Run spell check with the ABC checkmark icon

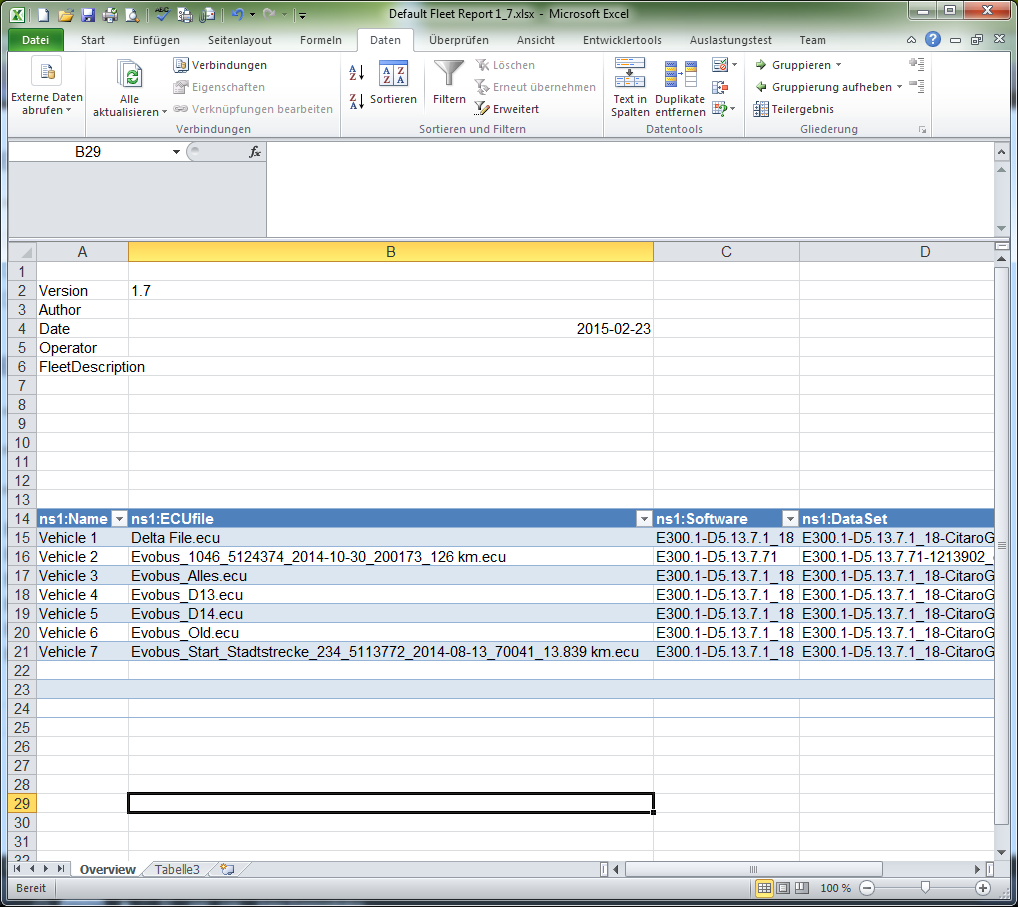(x=162, y=14)
